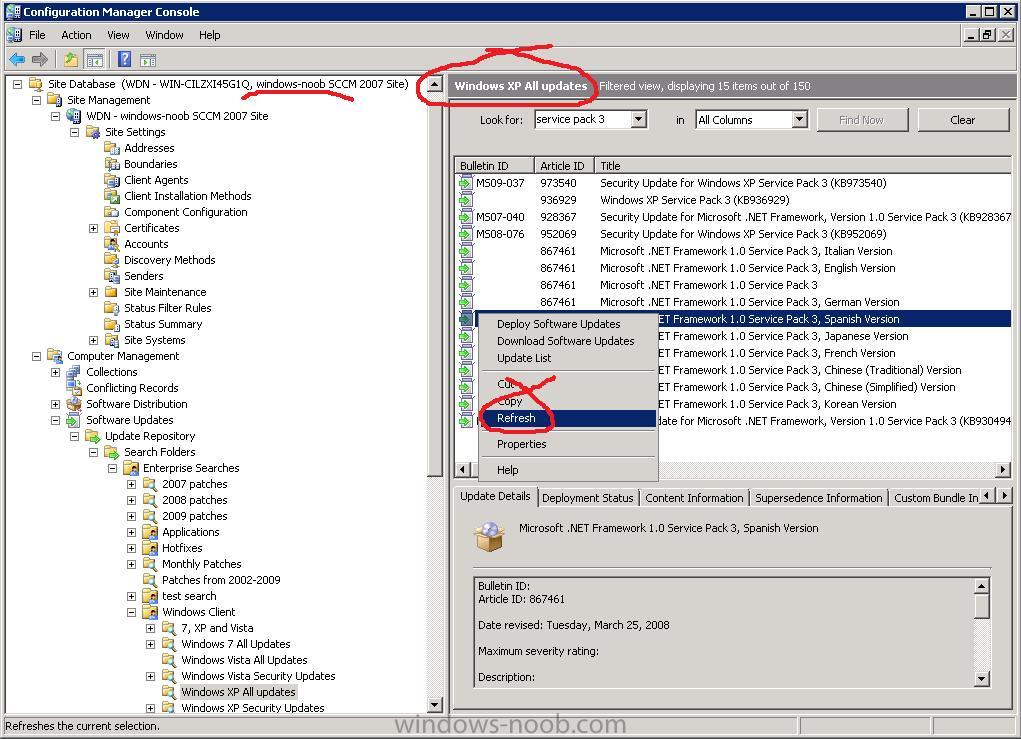Screen dimensions: 1021x739
Task: Click the Look for search input field
Action: 583,119
